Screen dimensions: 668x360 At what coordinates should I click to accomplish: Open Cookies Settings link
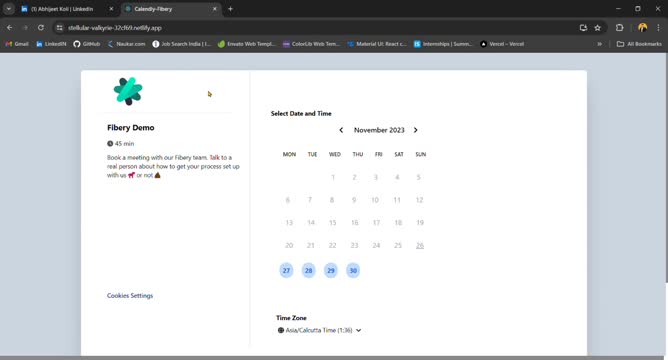[130, 295]
